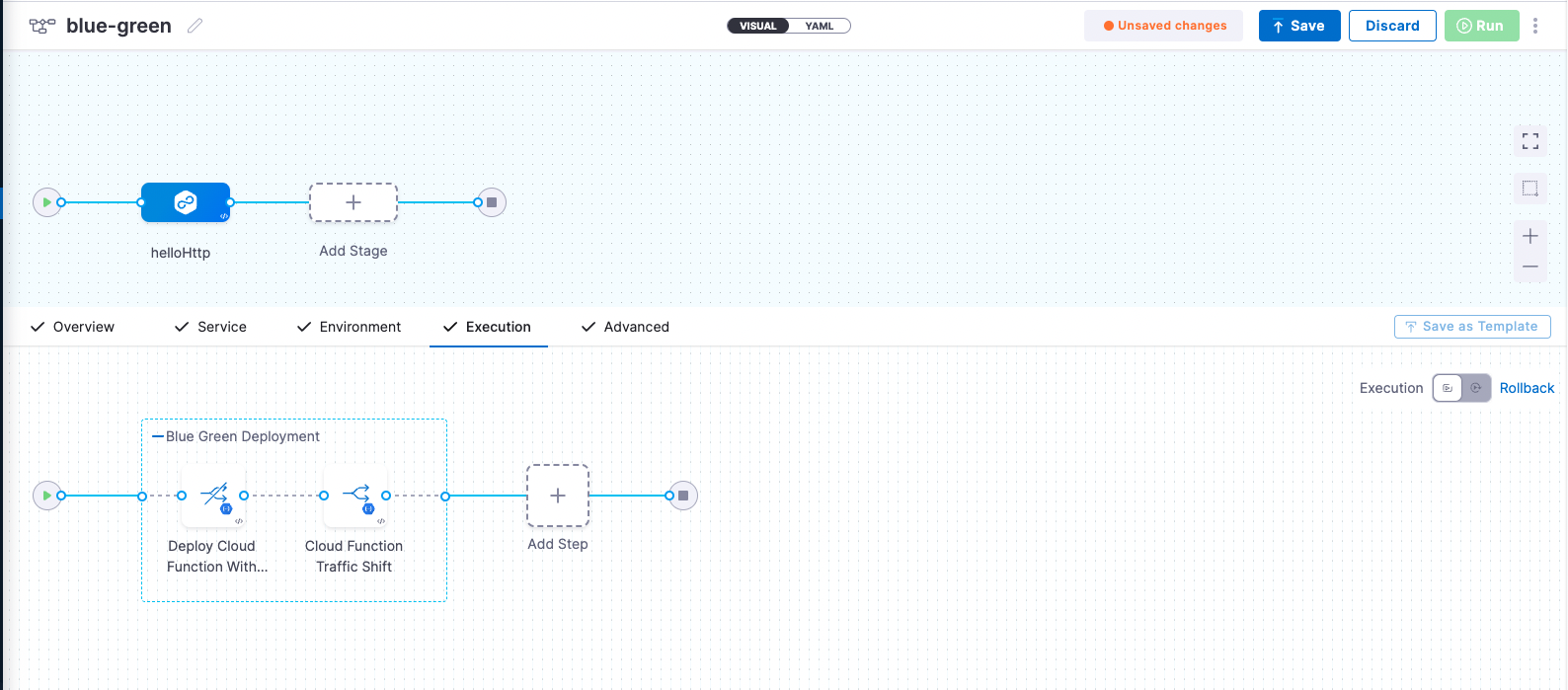Collapse the Blue Green Deployment group
Viewport: 1568px width, 690px height.
(x=158, y=436)
